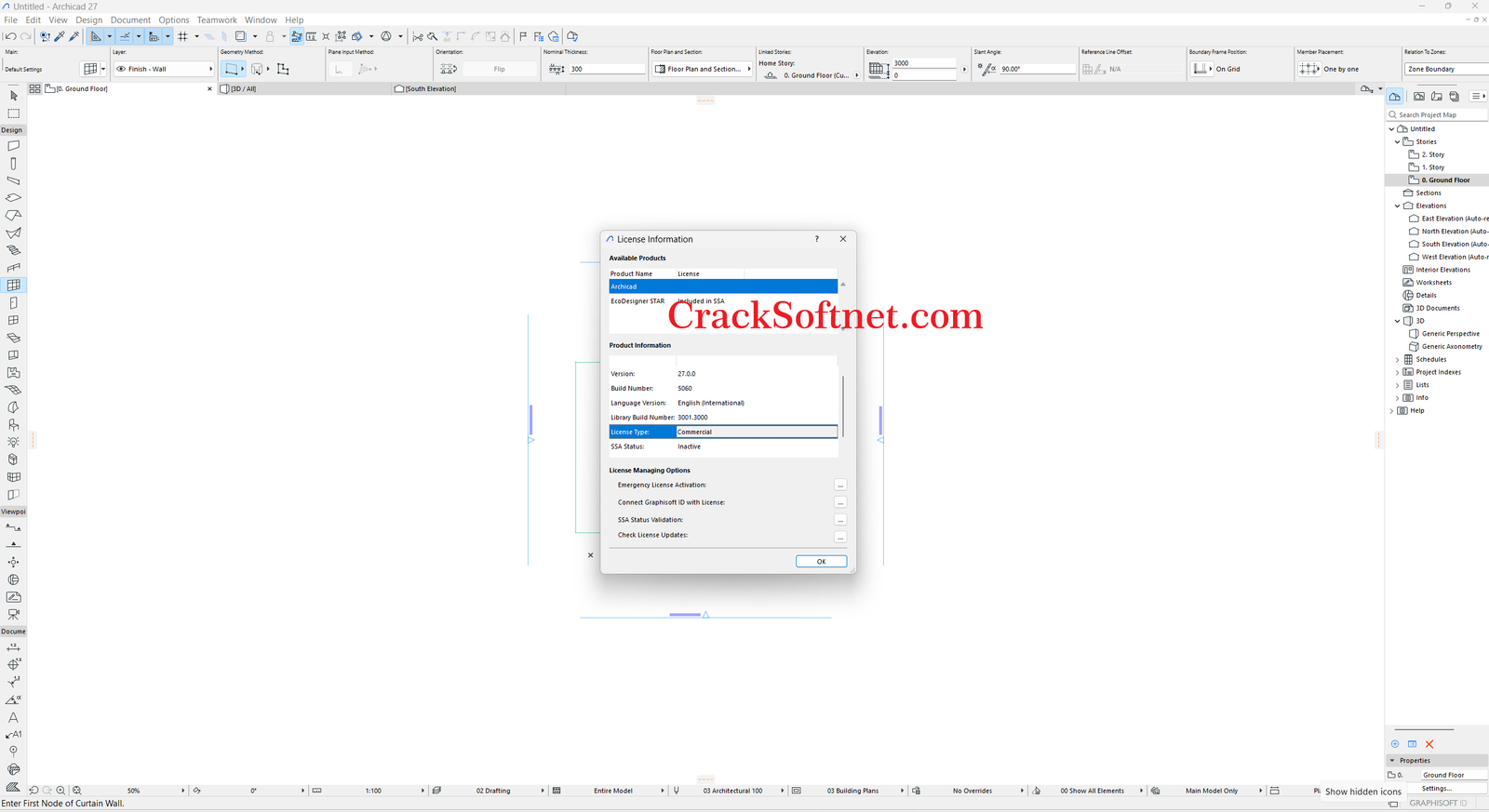Open the Document menu
Viewport: 1489px width, 812px height.
point(130,20)
